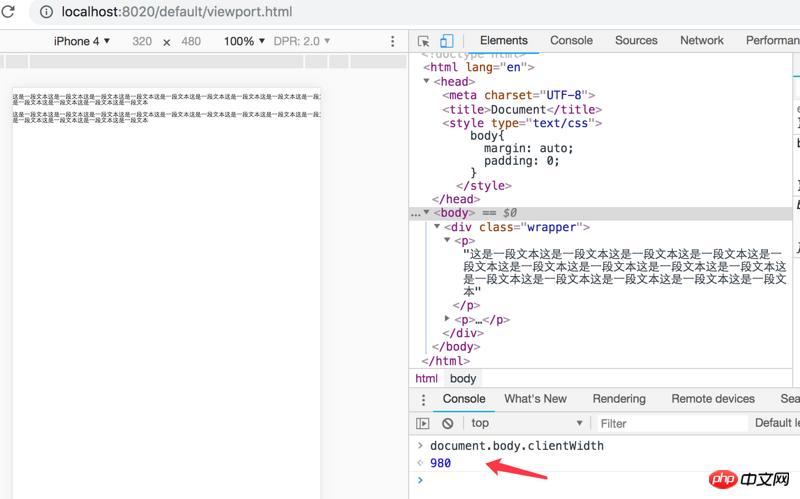Image resolution: width=800 pixels, height=499 pixels.
Task: Show the console sidebar icon
Action: click(423, 423)
